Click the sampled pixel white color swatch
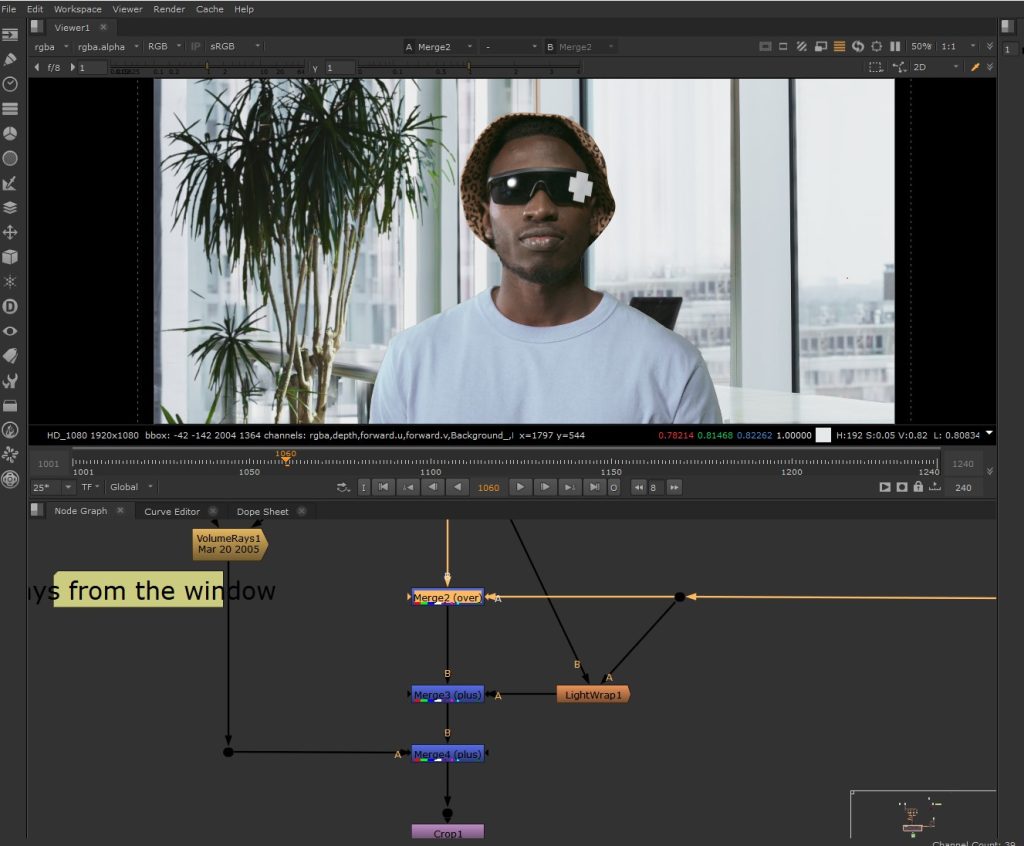Image resolution: width=1024 pixels, height=846 pixels. click(x=824, y=435)
